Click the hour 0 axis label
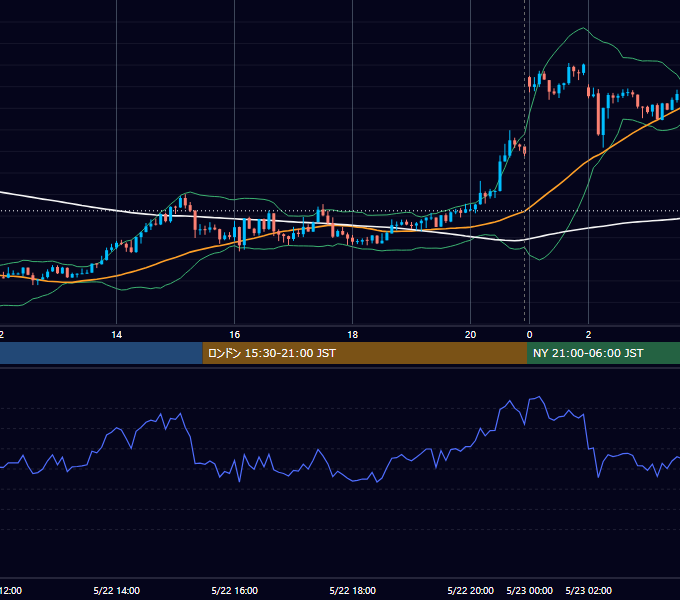Screen dimensions: 680x600 pyautogui.click(x=530, y=335)
